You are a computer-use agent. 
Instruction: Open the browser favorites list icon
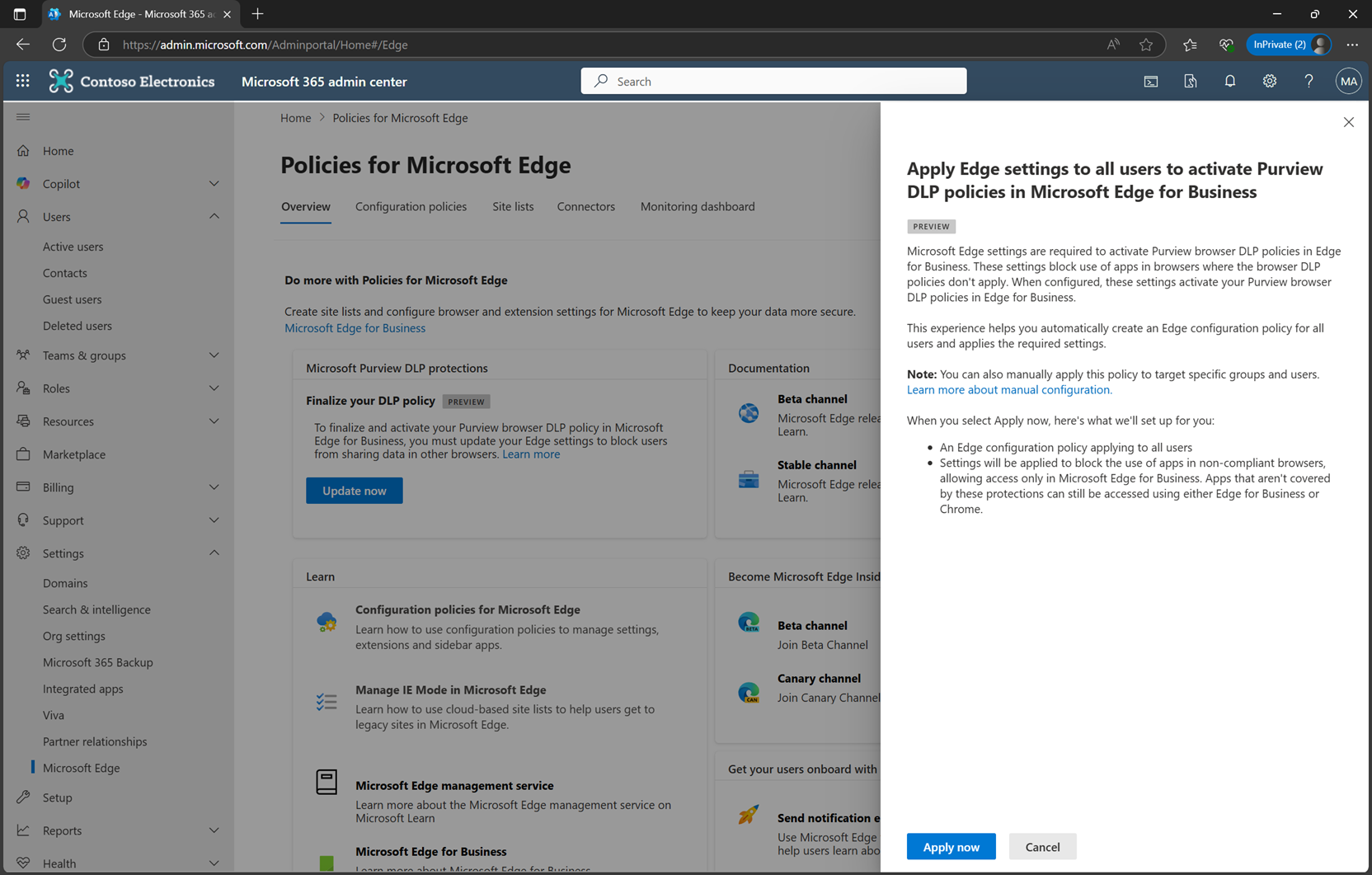click(1189, 45)
